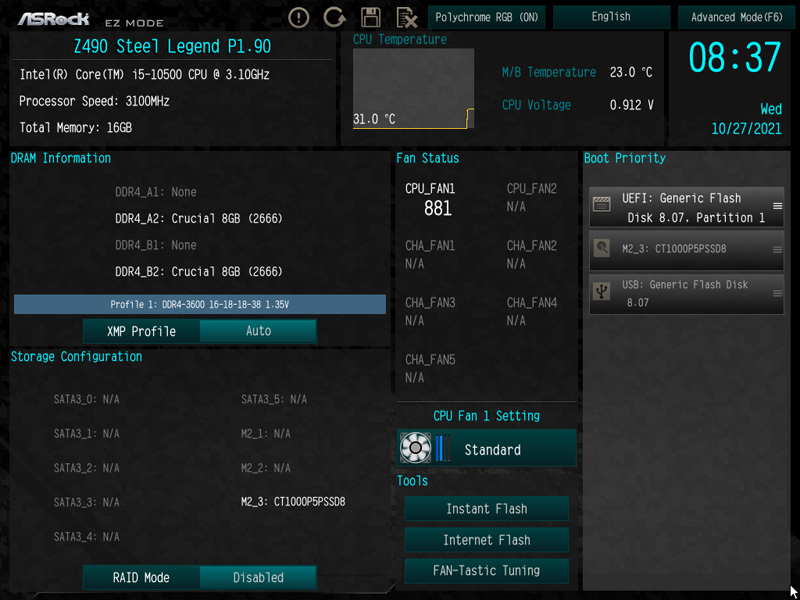Click CPU Voltage 0.912 V reading

[578, 105]
